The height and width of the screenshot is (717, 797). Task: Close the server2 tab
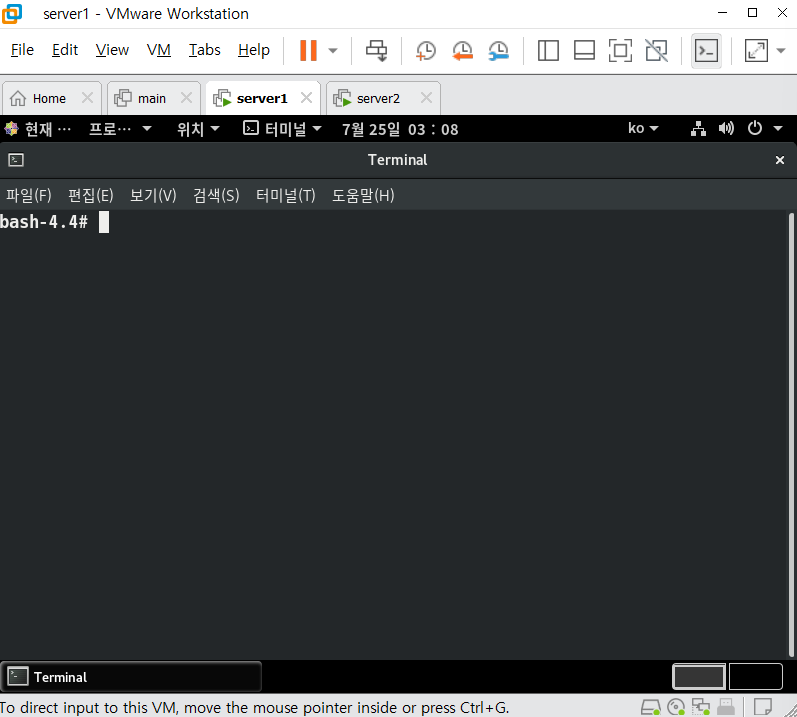click(x=426, y=98)
